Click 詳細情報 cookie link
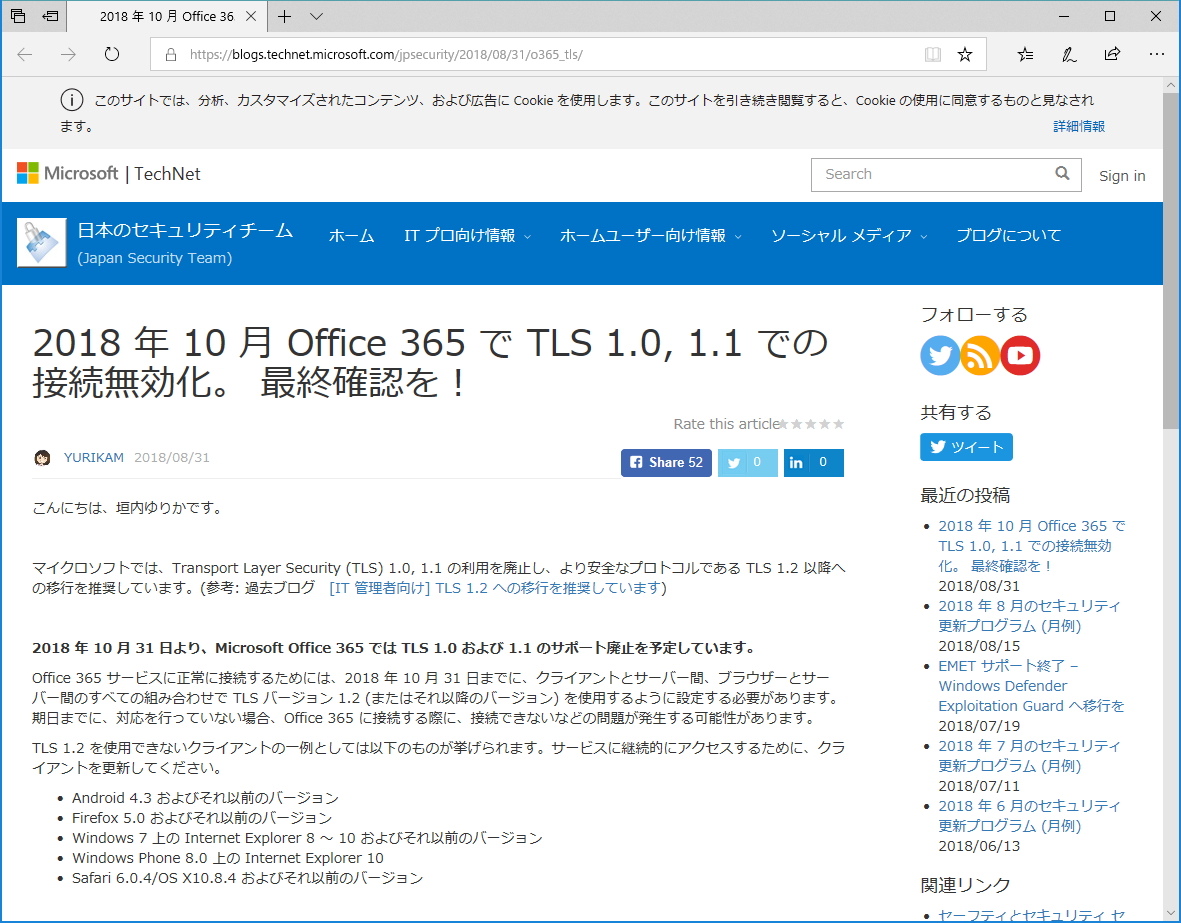 tap(1079, 127)
